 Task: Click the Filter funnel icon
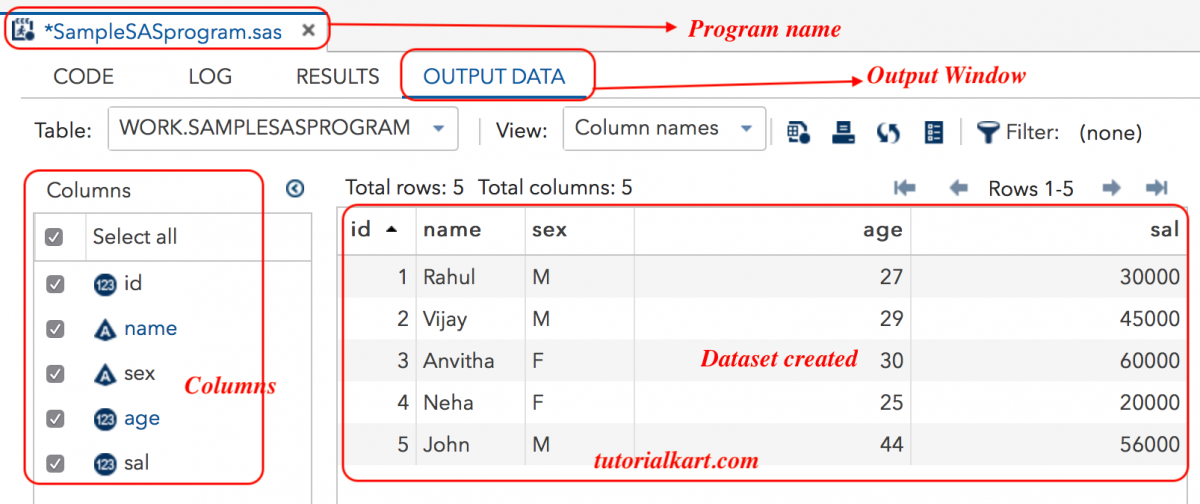tap(987, 132)
